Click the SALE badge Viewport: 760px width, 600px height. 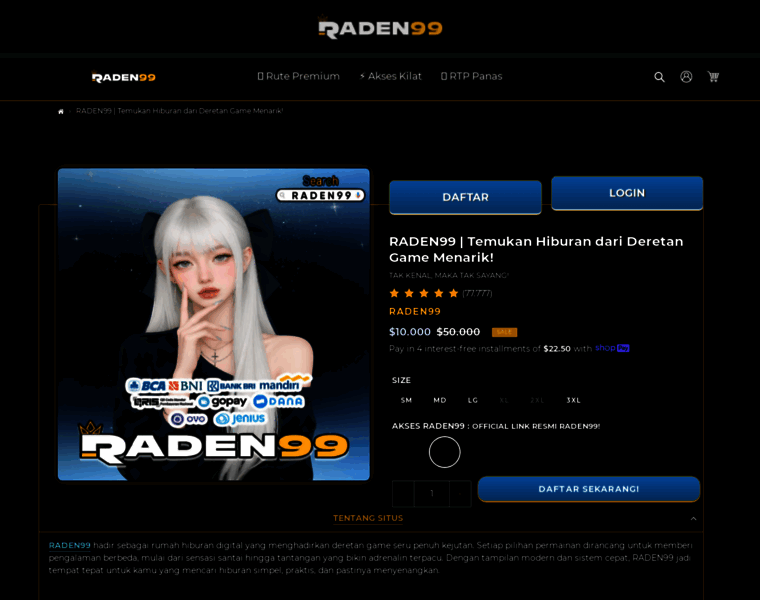504,332
